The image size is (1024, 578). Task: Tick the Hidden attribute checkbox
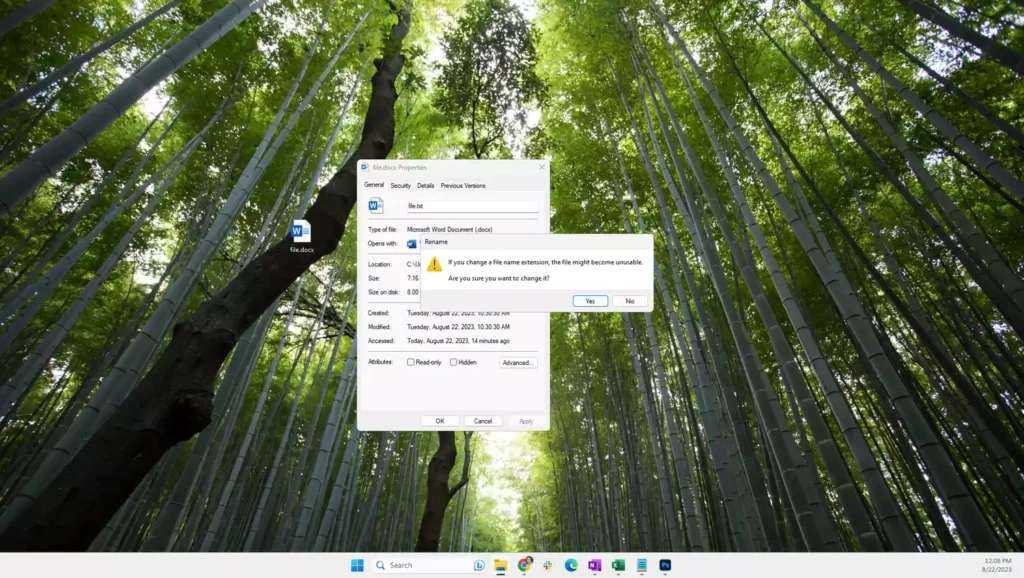pos(454,362)
